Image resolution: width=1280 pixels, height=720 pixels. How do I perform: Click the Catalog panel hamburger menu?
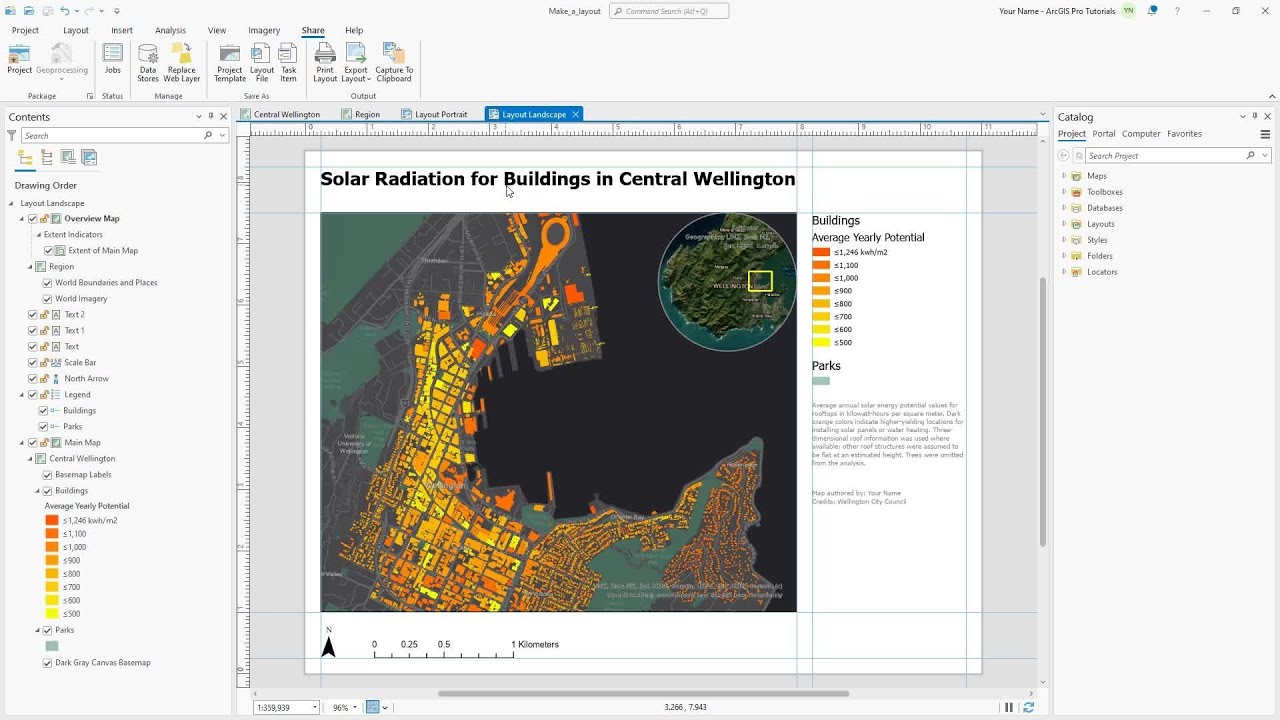[x=1265, y=134]
